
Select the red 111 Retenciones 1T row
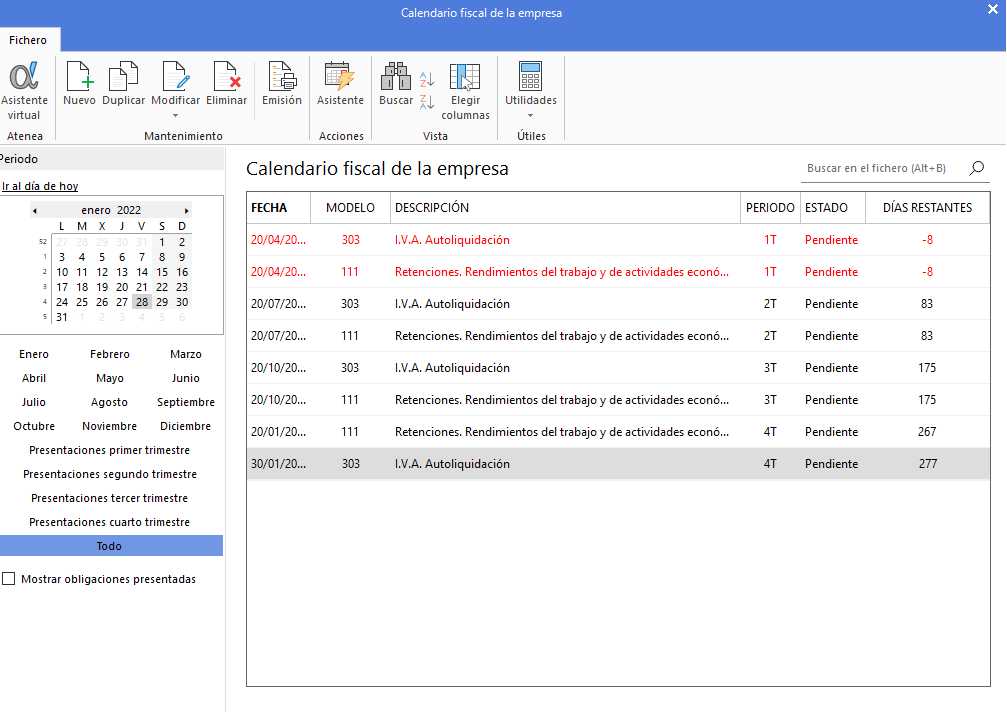coord(618,272)
